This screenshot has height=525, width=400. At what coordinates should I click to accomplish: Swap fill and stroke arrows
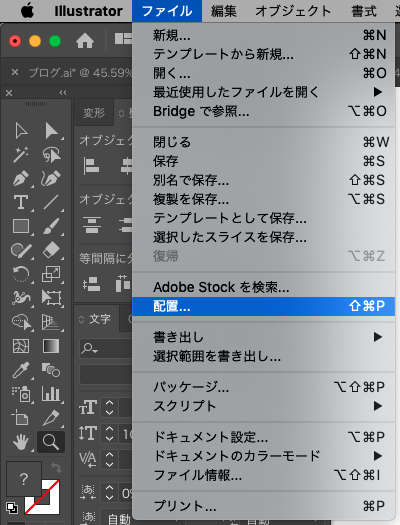[x=56, y=467]
